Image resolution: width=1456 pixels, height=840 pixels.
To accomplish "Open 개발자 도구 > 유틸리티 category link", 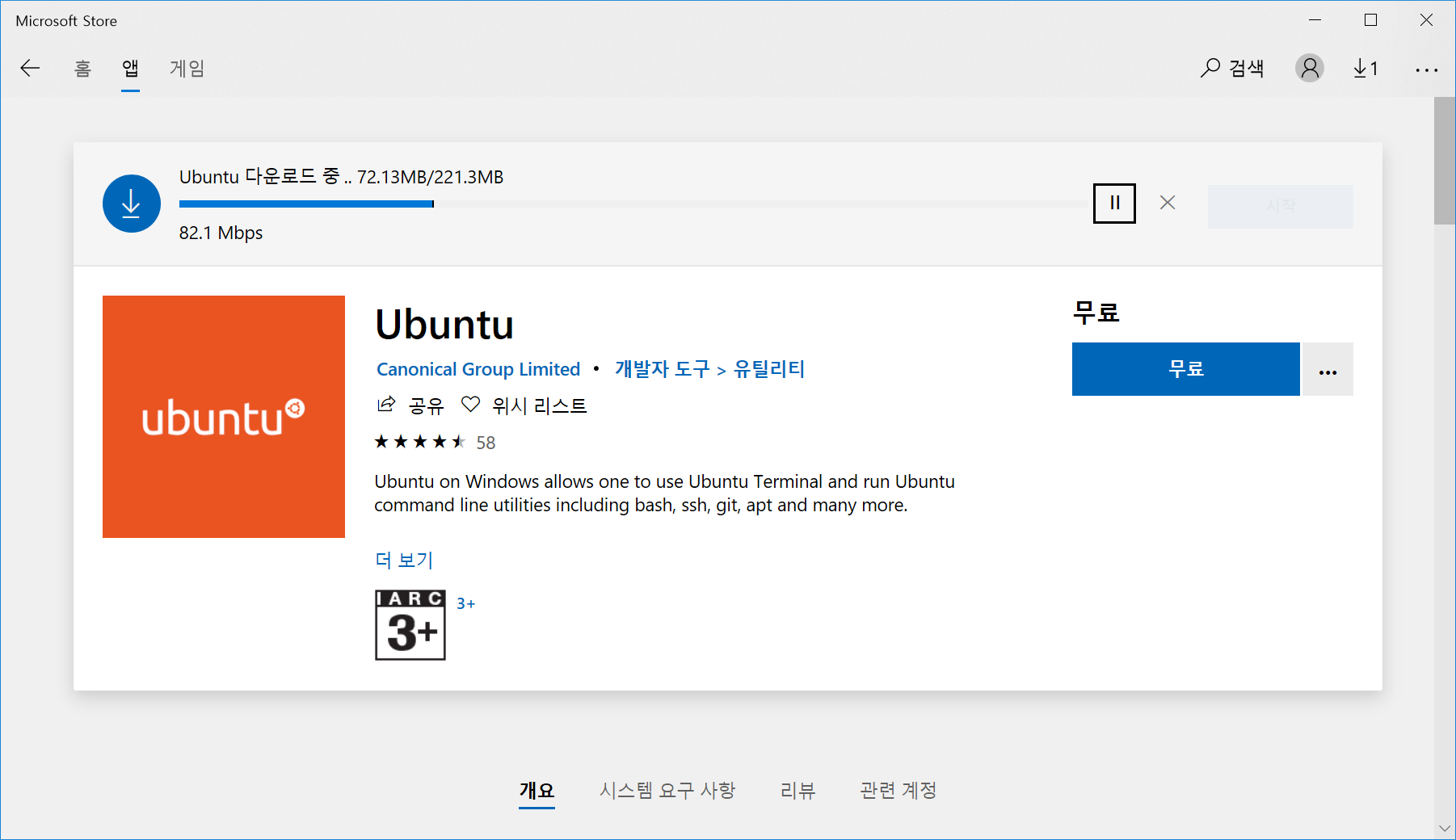I will click(709, 369).
